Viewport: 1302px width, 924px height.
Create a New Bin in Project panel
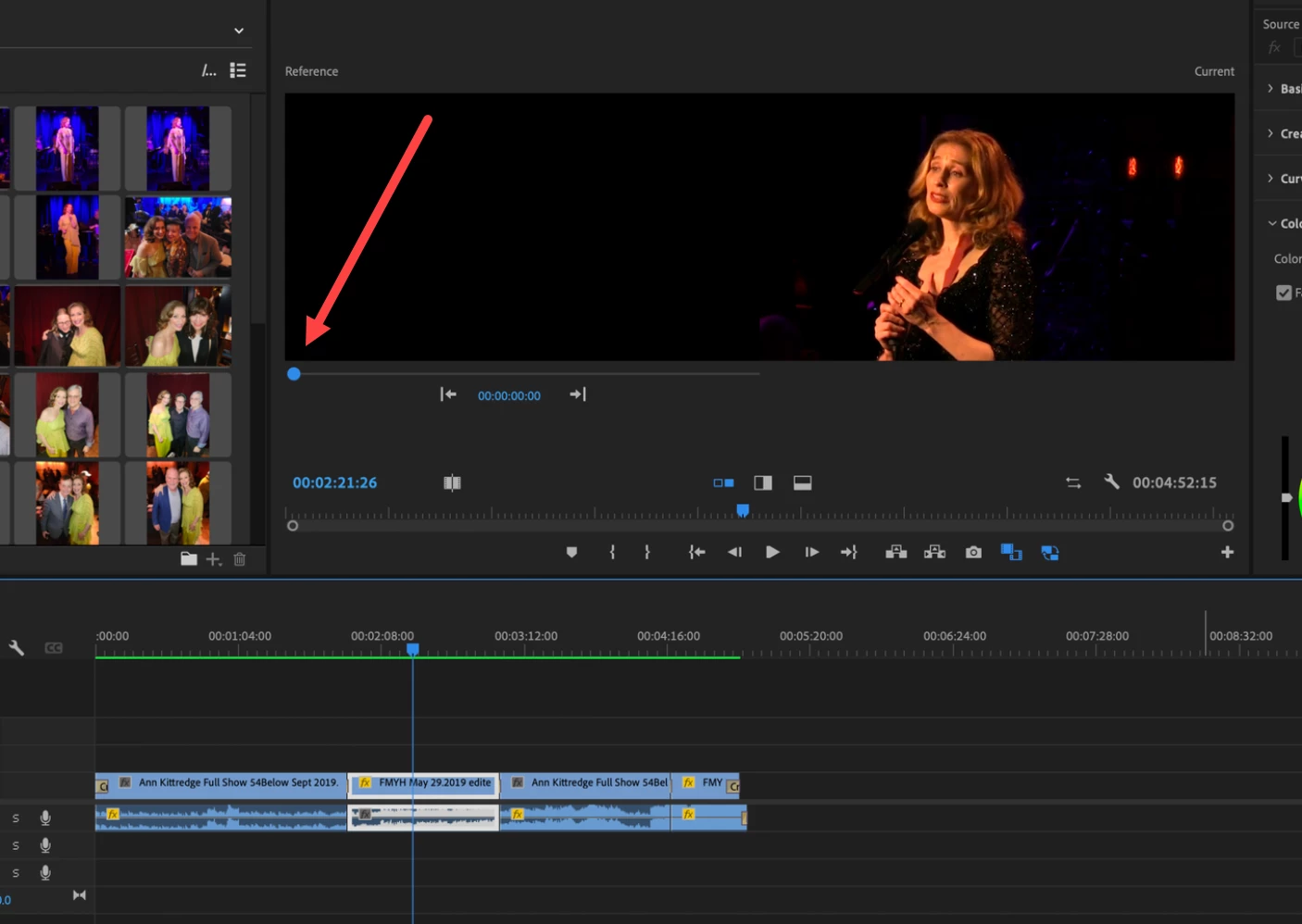(189, 558)
